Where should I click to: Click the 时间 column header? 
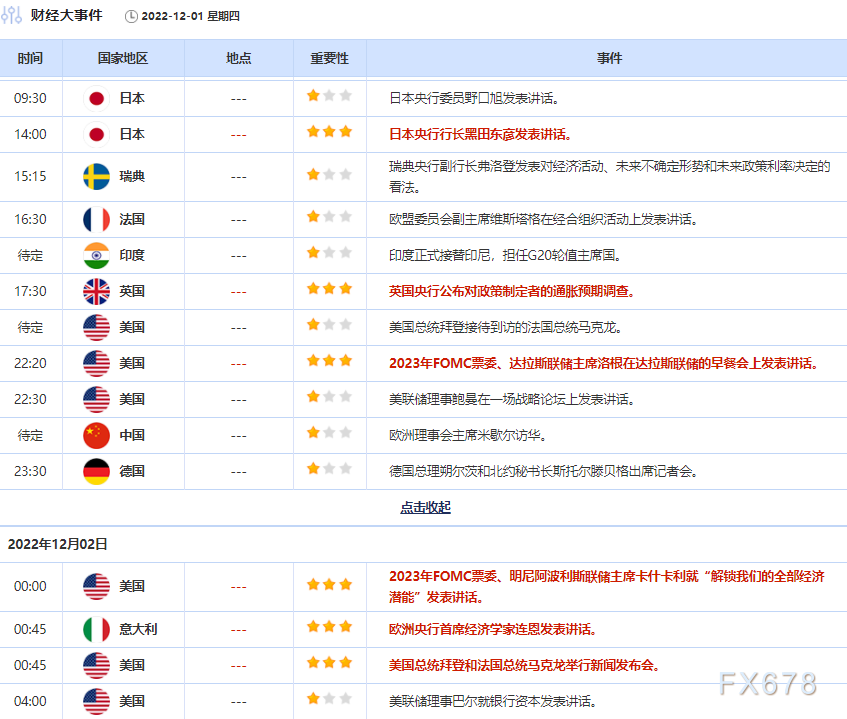click(30, 58)
